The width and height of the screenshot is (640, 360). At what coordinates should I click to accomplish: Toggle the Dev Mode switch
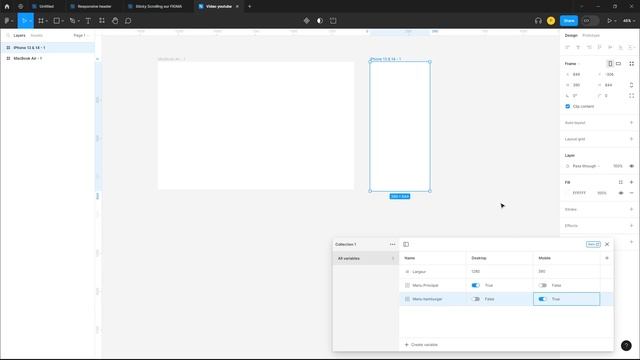(590, 20)
